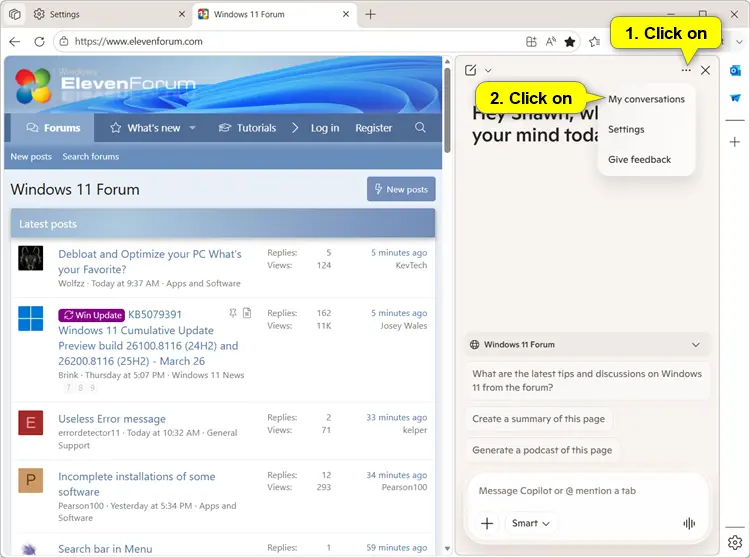Go to page 7 of the KB5079391 thread
This screenshot has height=558, width=750.
(x=68, y=388)
